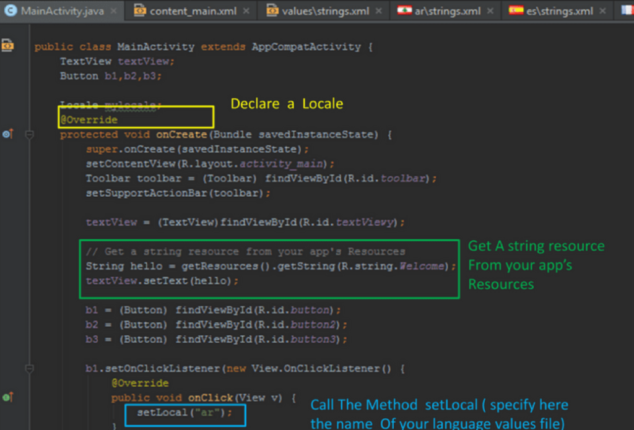The width and height of the screenshot is (634, 430).
Task: Click the Arabic flag icon on ar\strings.xml tab
Action: (x=407, y=11)
